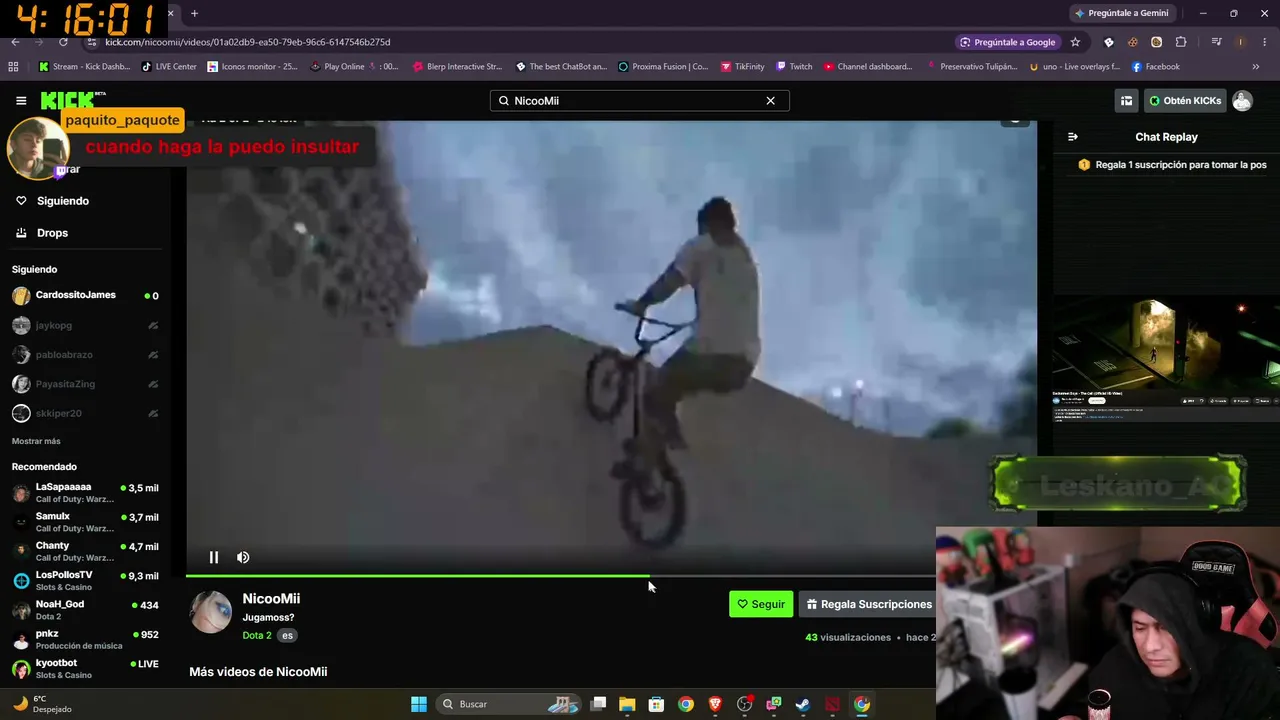Open LaSapaaaaa recommended channel

pyautogui.click(x=85, y=492)
